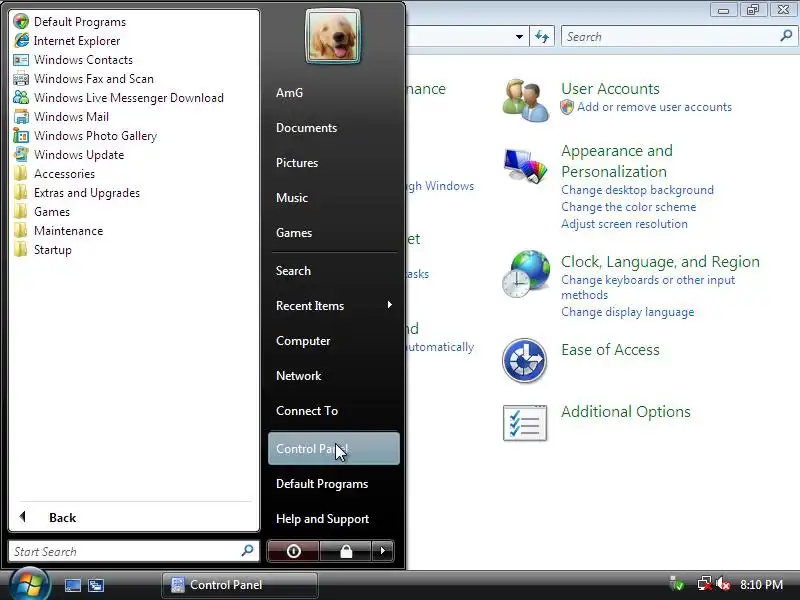Click Change the color scheme link
This screenshot has height=600, width=800.
coord(629,207)
